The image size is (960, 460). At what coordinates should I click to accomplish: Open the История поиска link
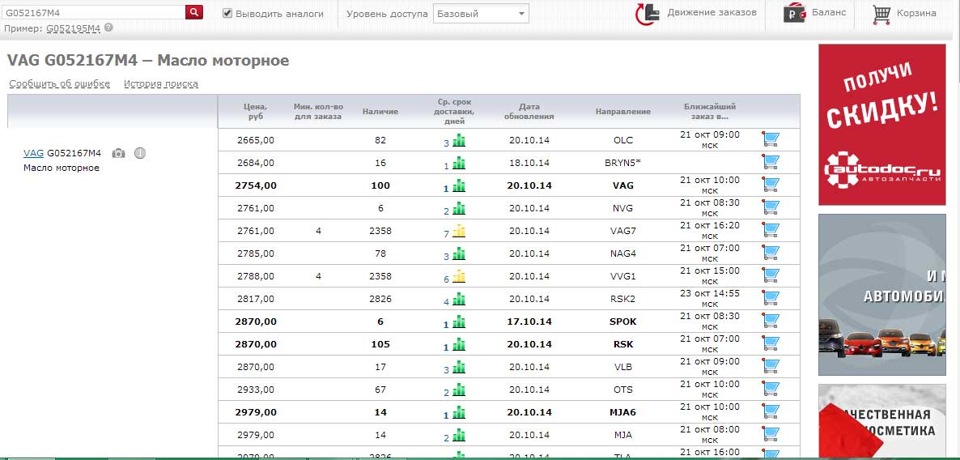click(161, 84)
